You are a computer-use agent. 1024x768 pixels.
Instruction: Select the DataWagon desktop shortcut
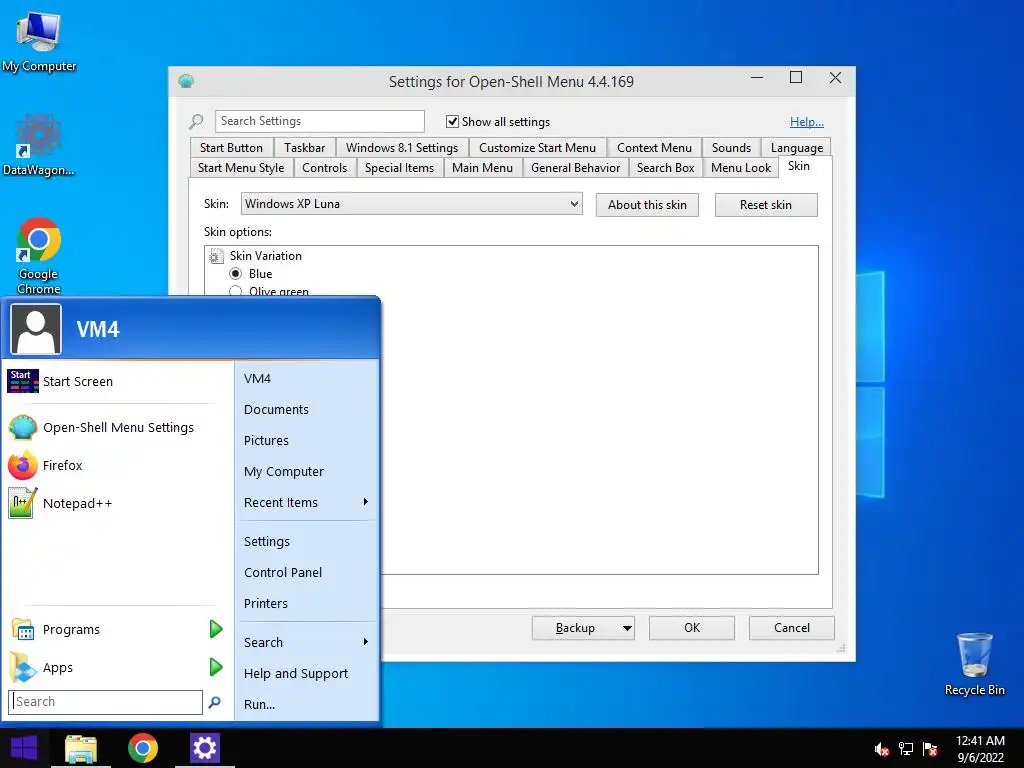[39, 145]
